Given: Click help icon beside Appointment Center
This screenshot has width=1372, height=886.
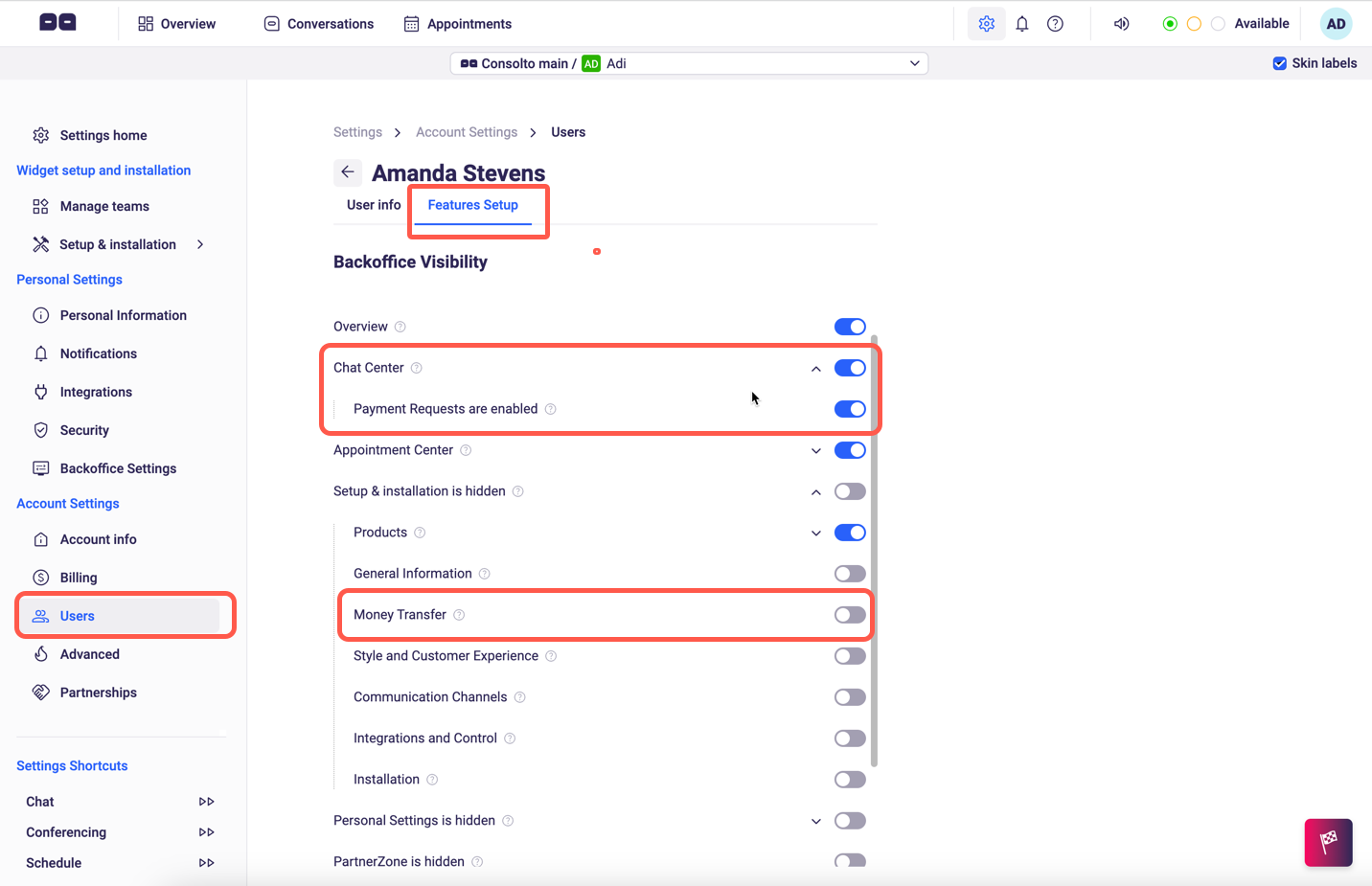Looking at the screenshot, I should click(466, 450).
